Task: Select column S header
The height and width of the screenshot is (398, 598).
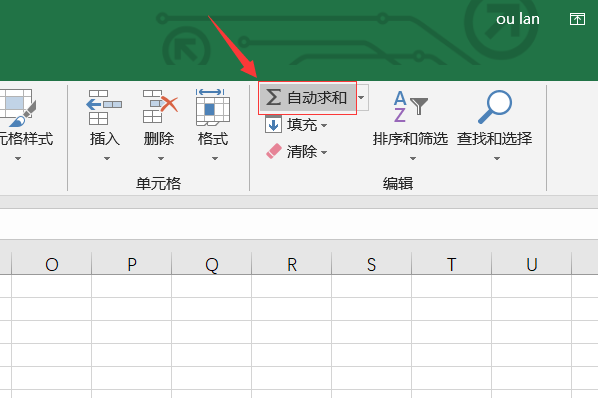Action: pos(371,263)
